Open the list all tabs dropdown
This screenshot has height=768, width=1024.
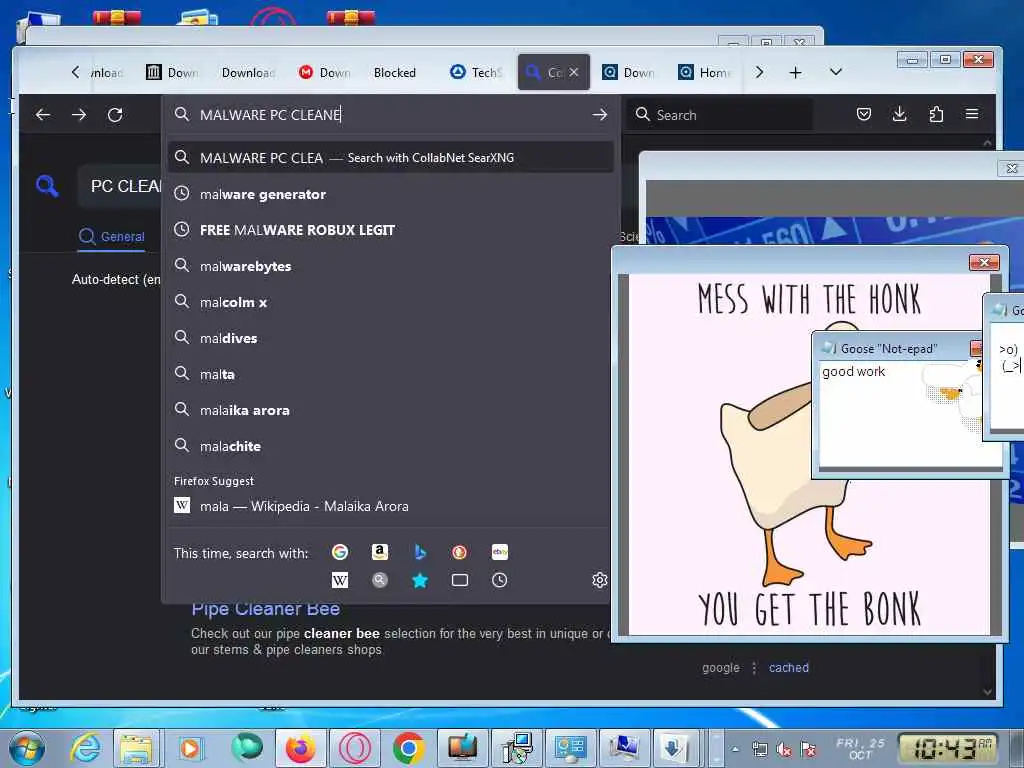(835, 72)
